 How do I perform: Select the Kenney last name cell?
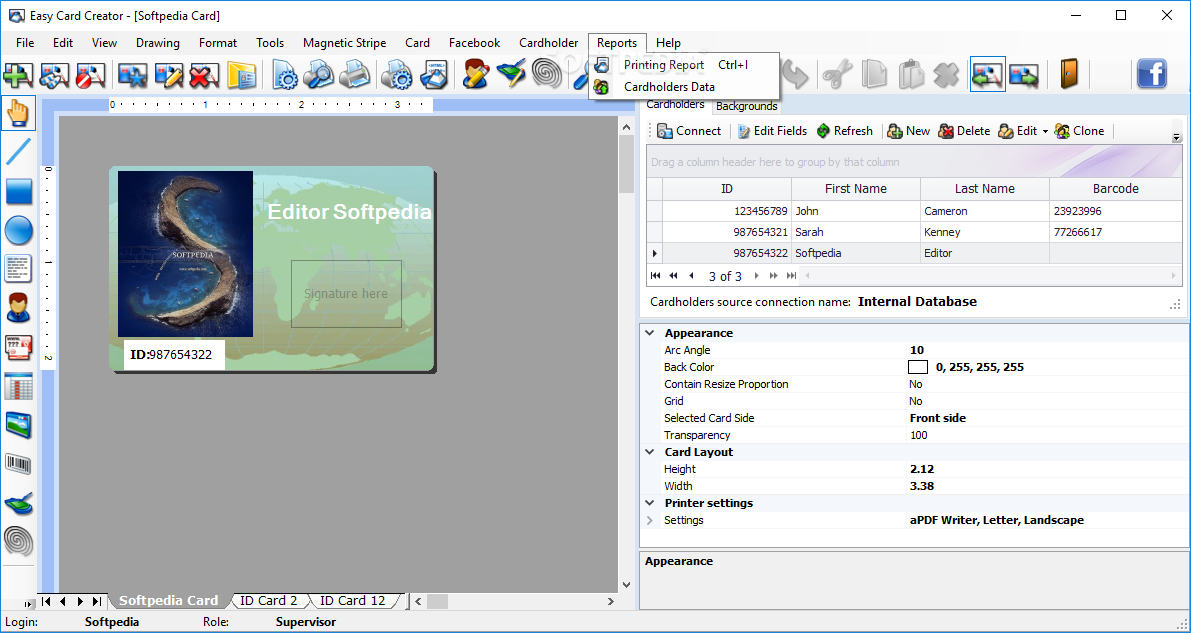[x=984, y=232]
